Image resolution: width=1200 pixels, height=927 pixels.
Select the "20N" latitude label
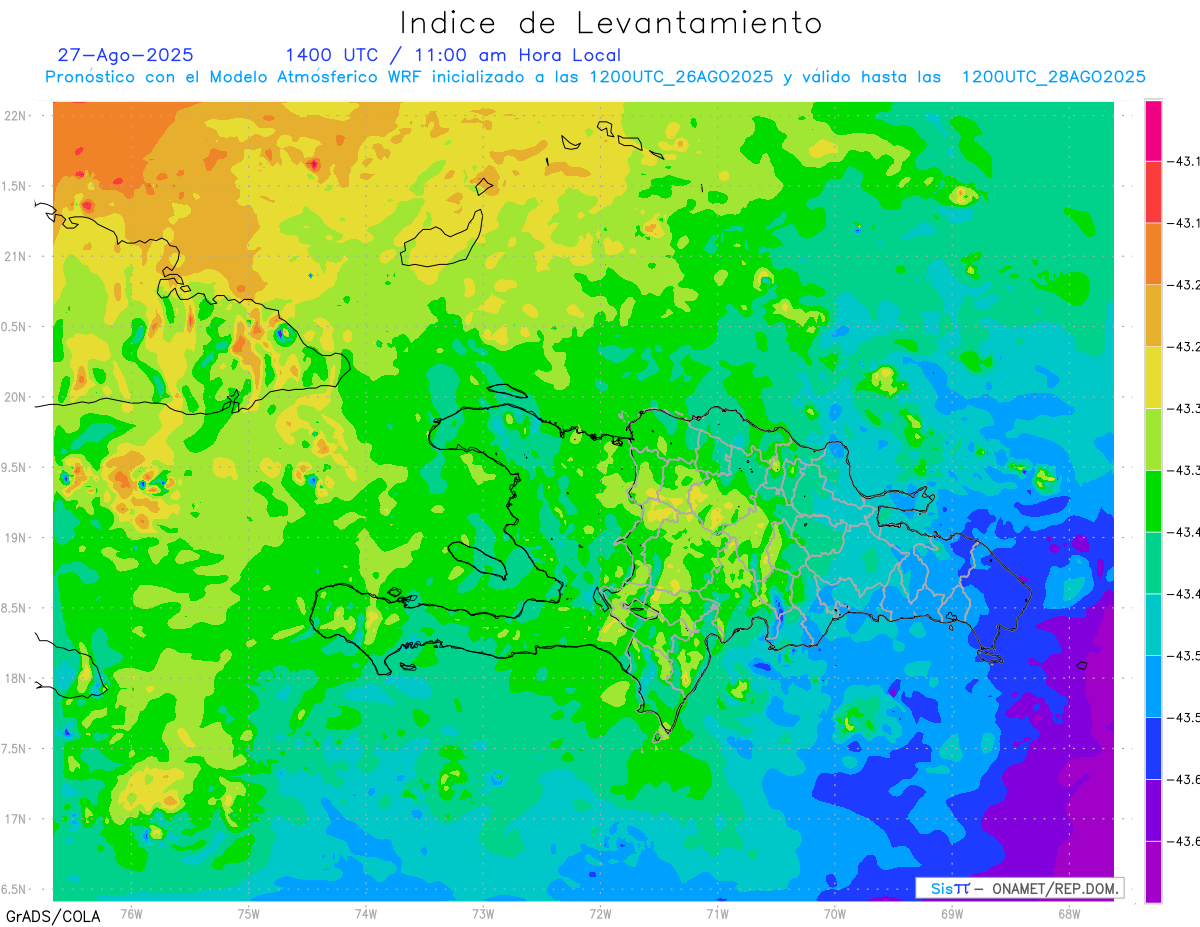[15, 397]
